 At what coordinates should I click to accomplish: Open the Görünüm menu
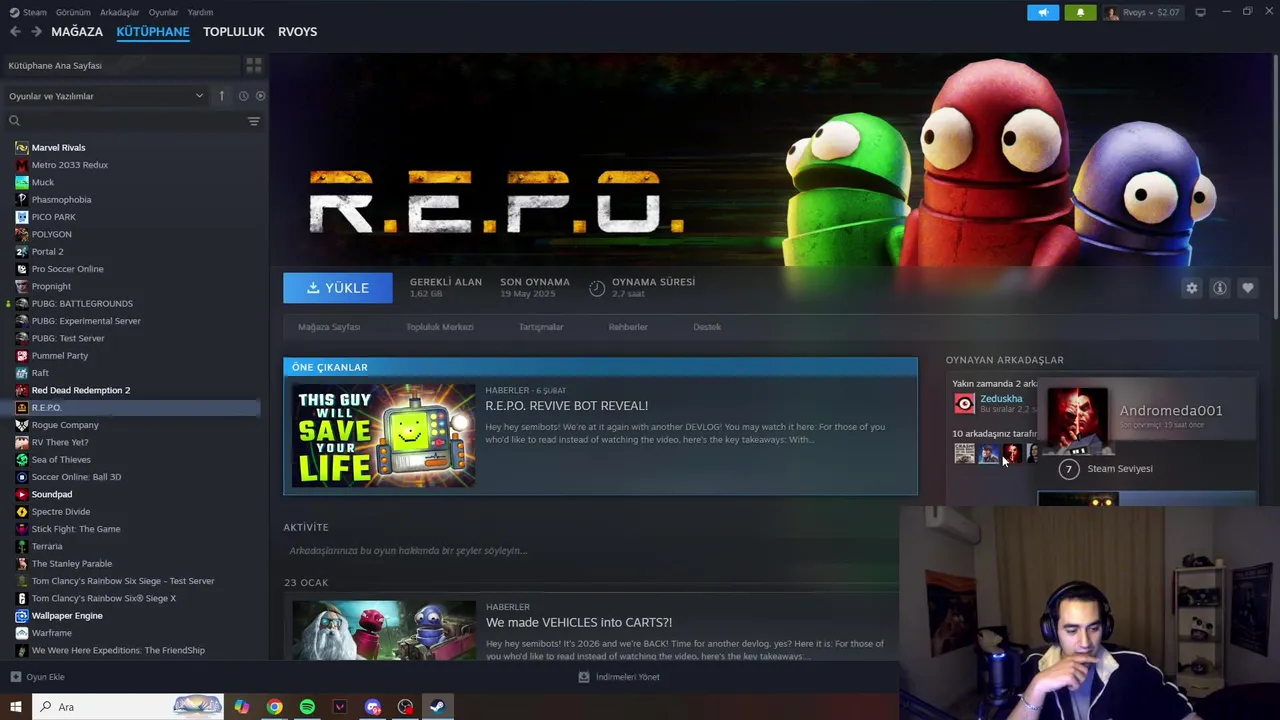(73, 12)
